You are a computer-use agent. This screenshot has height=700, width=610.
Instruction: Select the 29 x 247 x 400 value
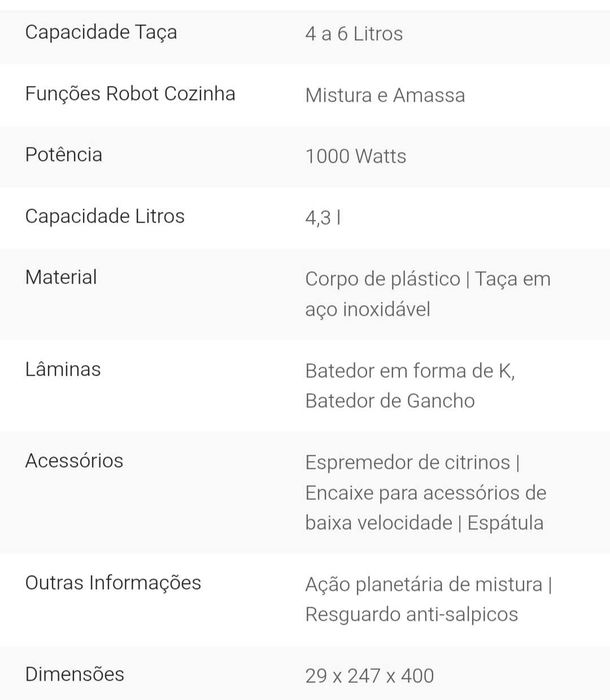click(x=369, y=676)
